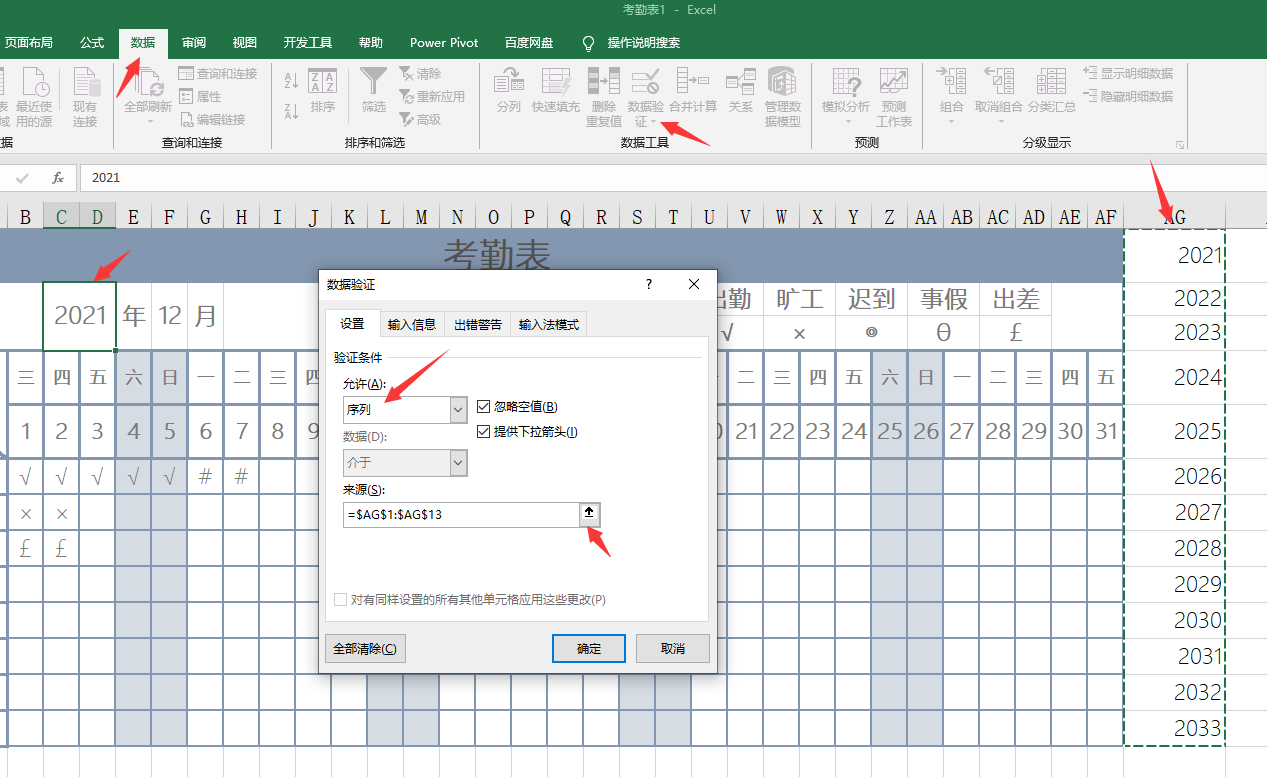Click 显示明细数据 show detail
The width and height of the screenshot is (1267, 777).
tap(1128, 74)
